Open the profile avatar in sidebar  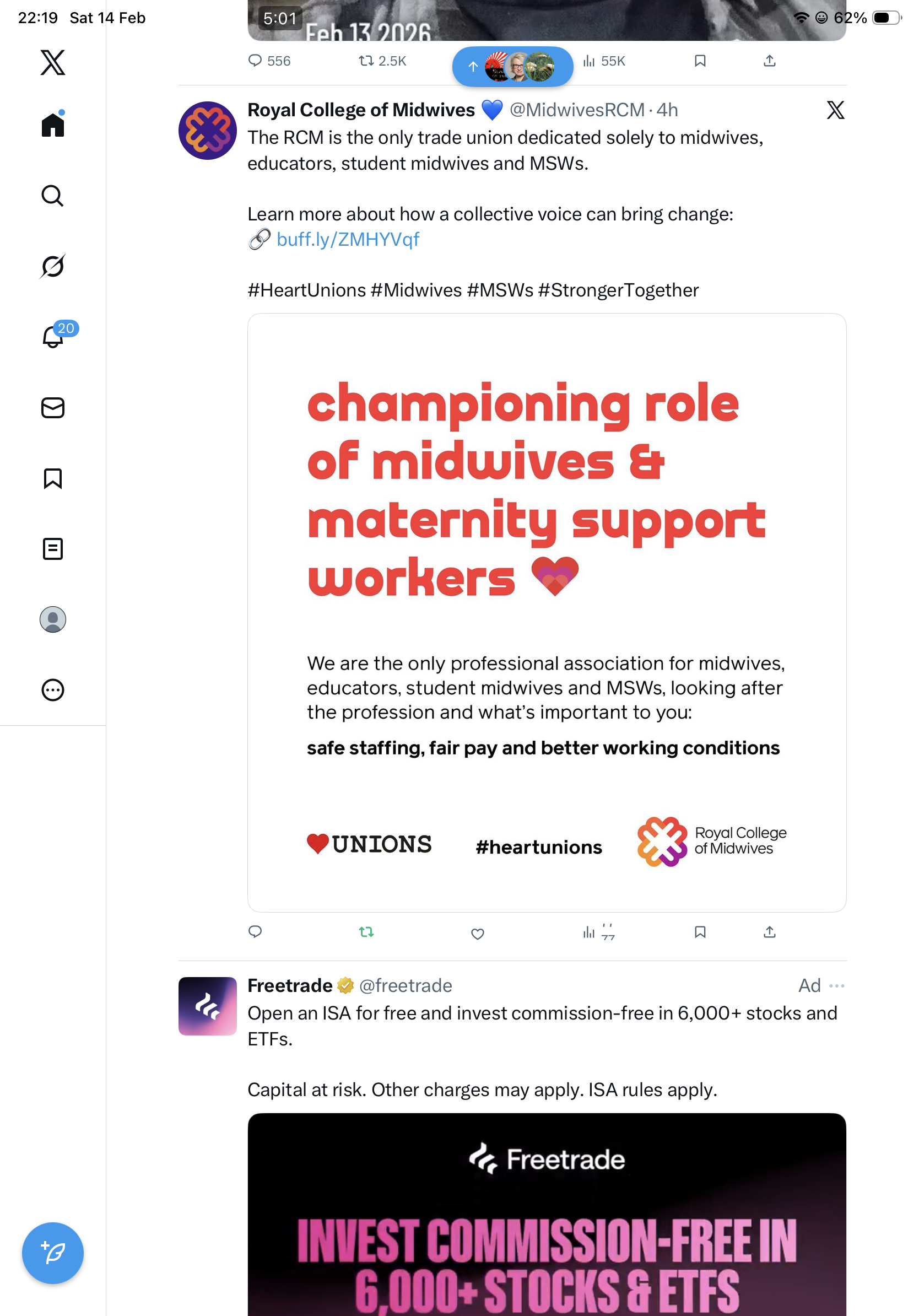tap(53, 619)
